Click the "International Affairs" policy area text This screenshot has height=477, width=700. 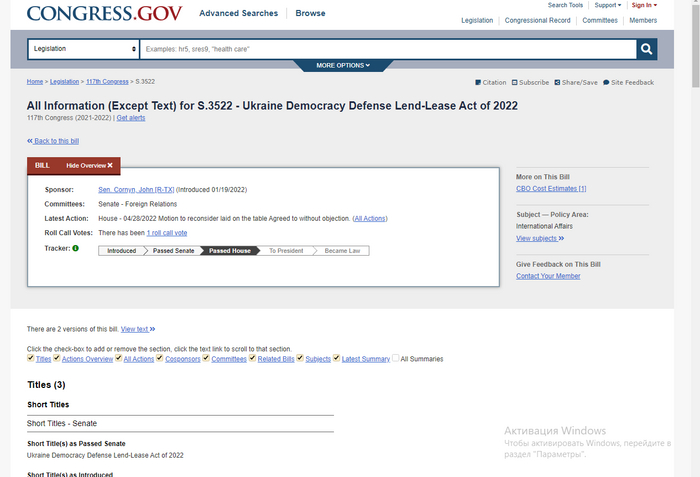pyautogui.click(x=544, y=226)
